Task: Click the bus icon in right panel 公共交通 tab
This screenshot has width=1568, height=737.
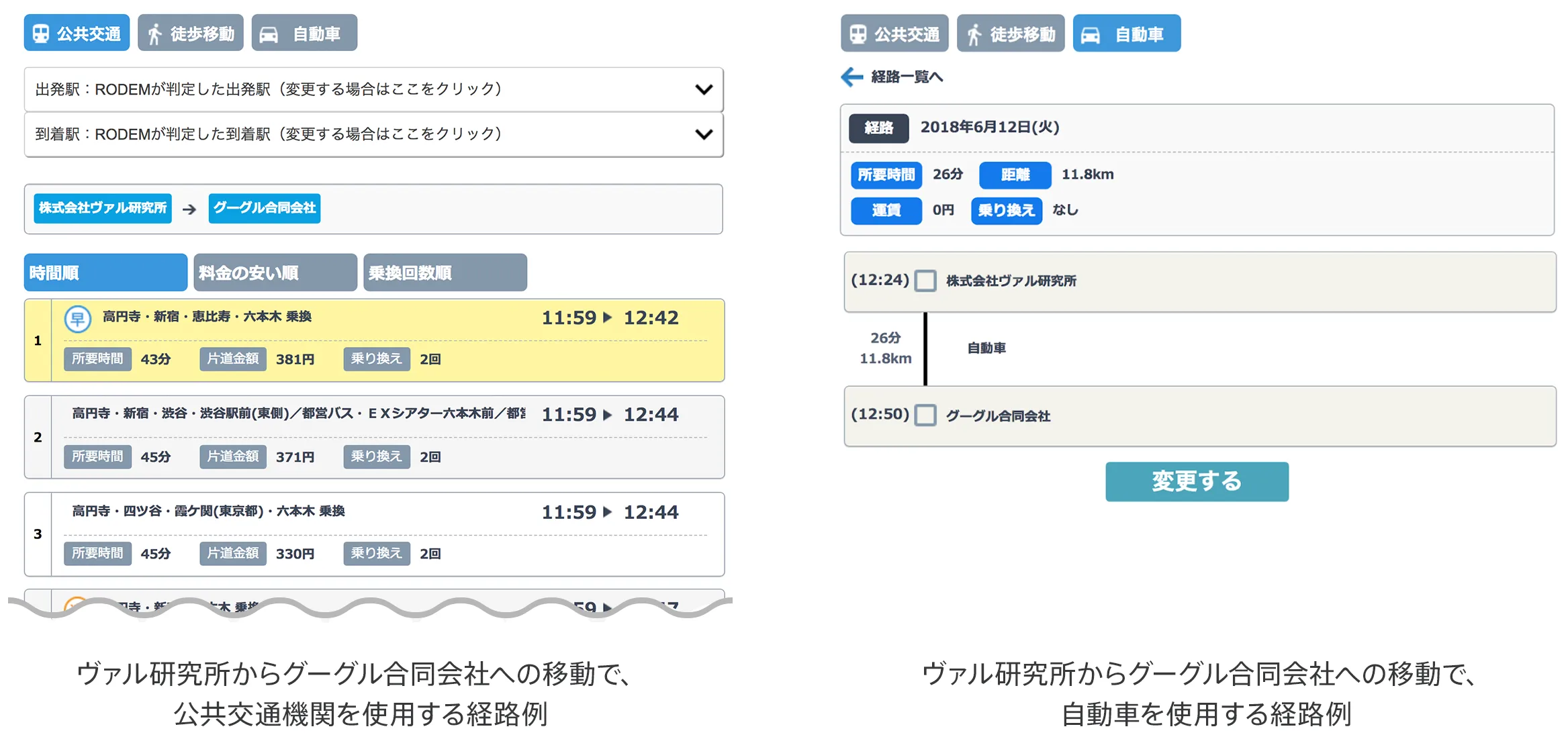Action: tap(858, 34)
